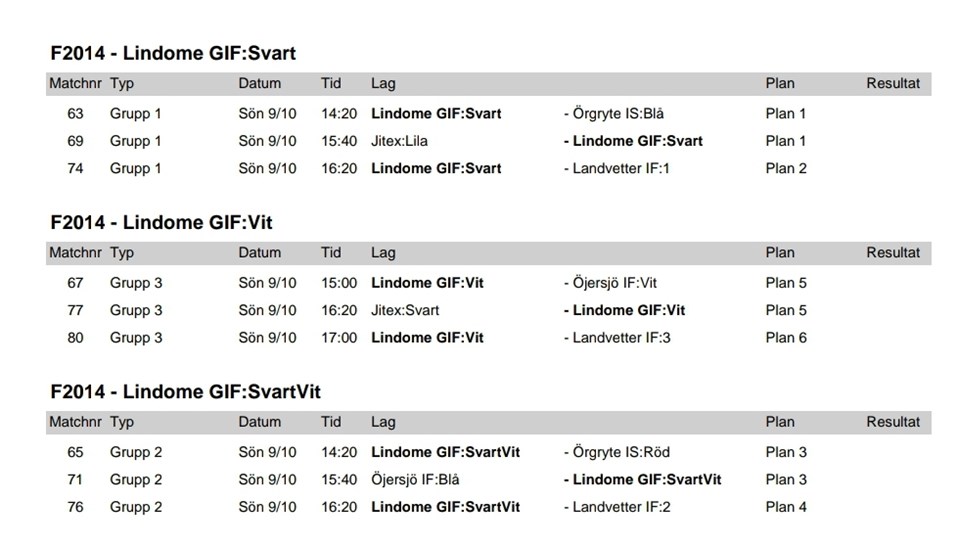Click the Öjersjö IF:Vit team name
Viewport: 960px width, 548px height.
[x=615, y=283]
